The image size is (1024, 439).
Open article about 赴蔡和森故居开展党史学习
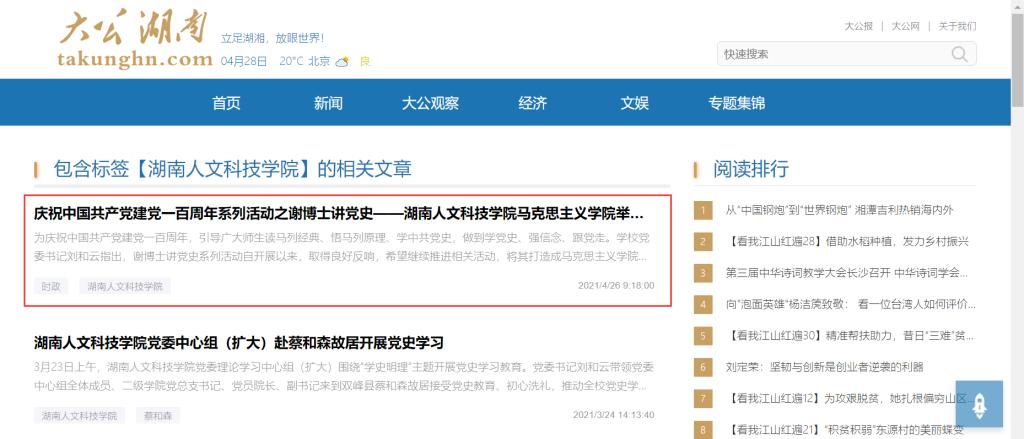click(x=238, y=343)
